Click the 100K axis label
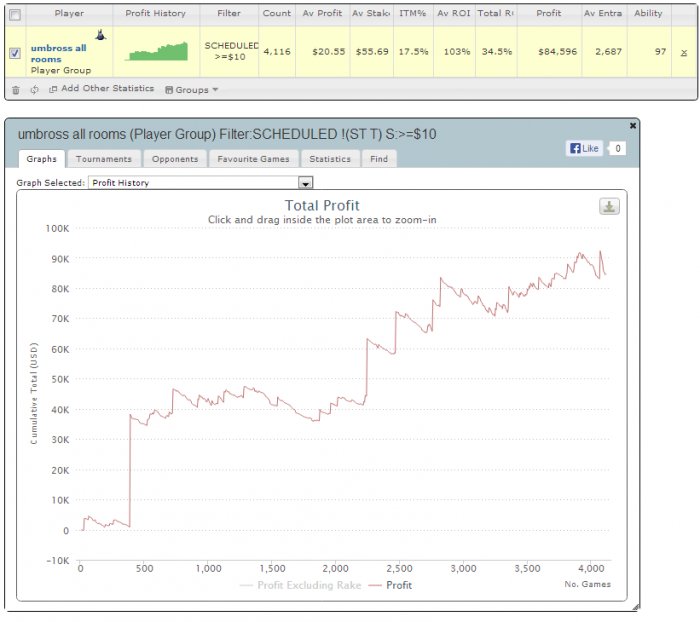This screenshot has width=700, height=622. 57,229
